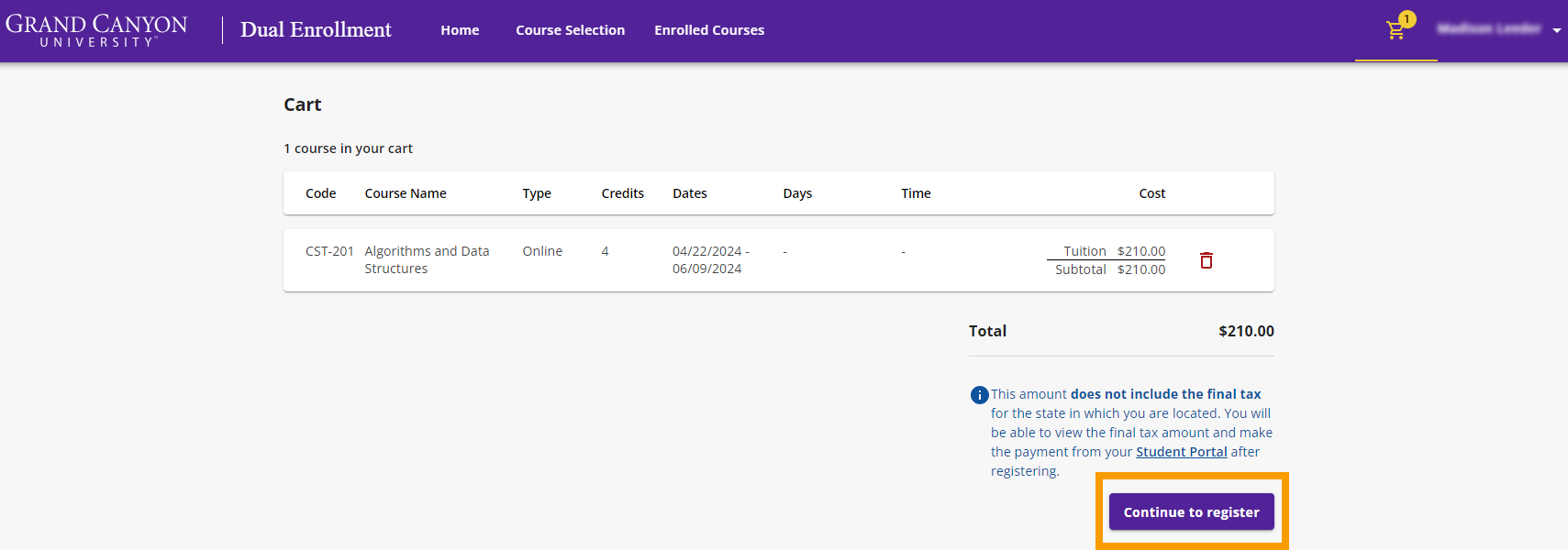Click the Cart page heading
Screen dimensions: 1568x550
click(303, 104)
